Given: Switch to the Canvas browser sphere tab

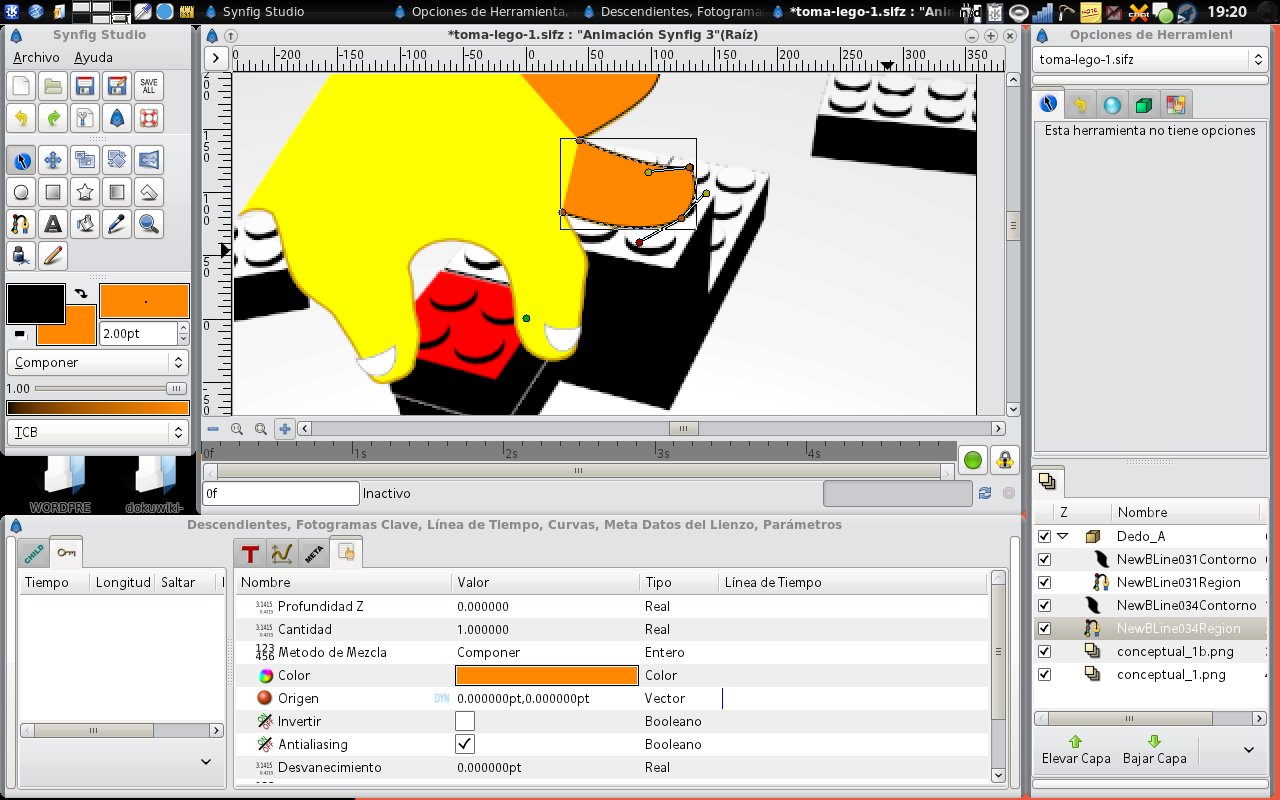Looking at the screenshot, I should 1111,104.
